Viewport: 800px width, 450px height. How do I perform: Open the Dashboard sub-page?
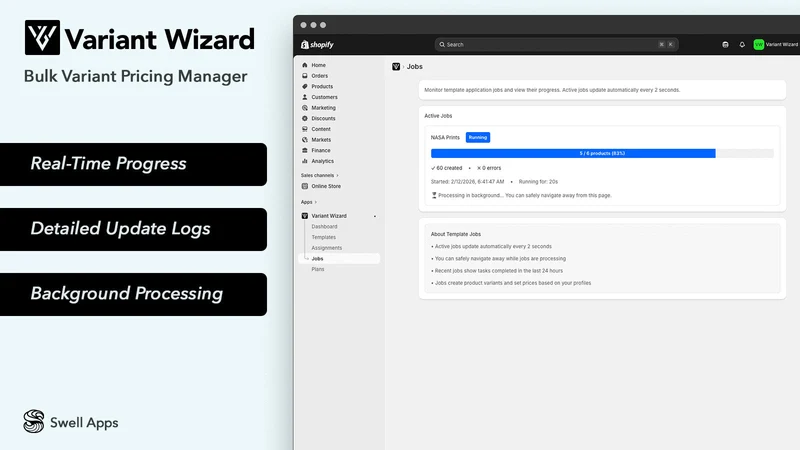(324, 227)
